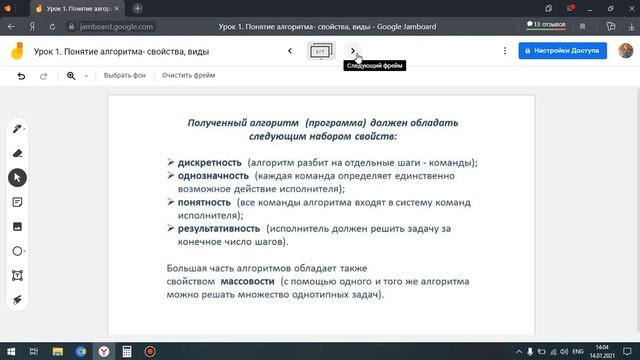
Task: Open Yandex Browser in the taskbar
Action: click(104, 351)
